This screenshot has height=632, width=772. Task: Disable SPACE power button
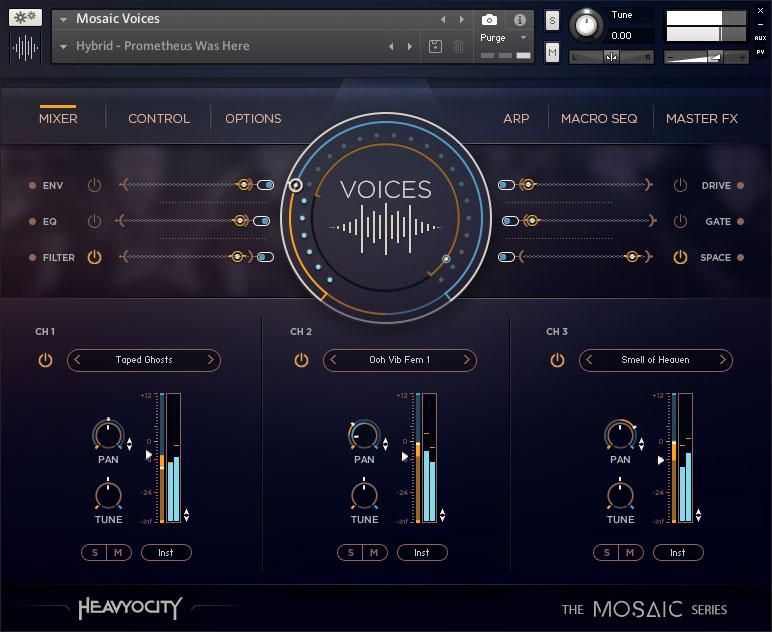(680, 257)
